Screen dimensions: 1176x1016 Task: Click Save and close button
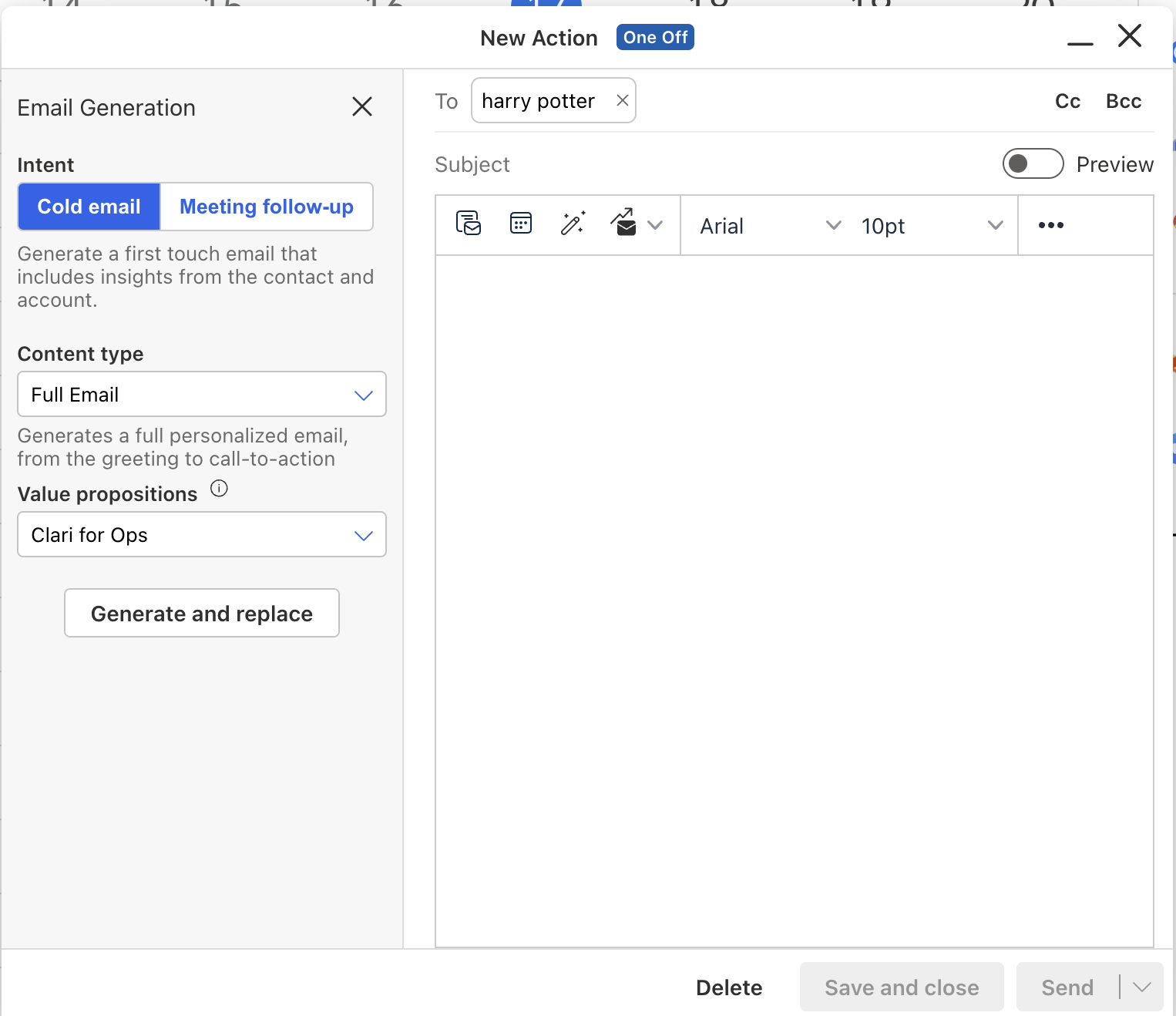[902, 987]
